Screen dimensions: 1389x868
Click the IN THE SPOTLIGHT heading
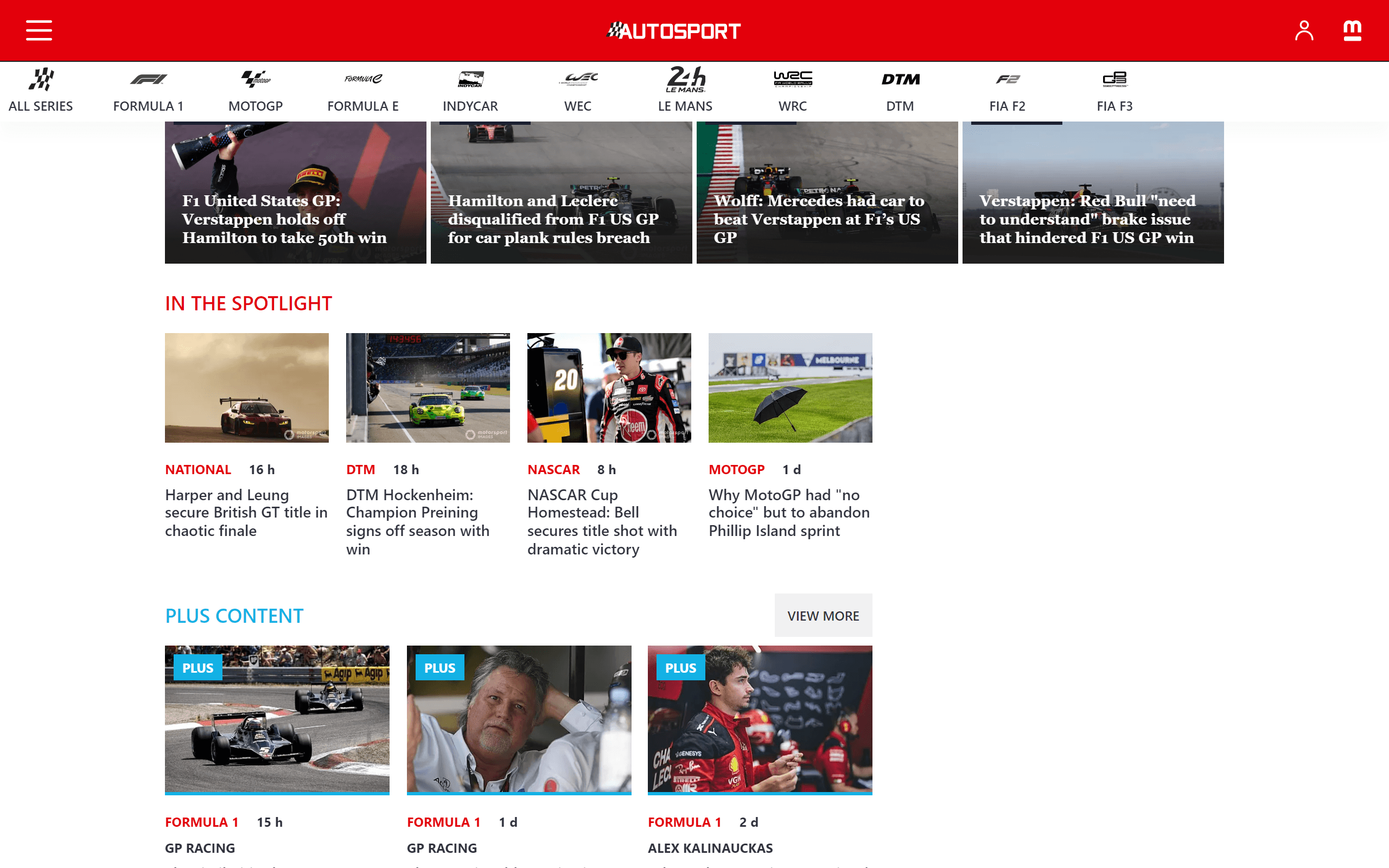(248, 303)
